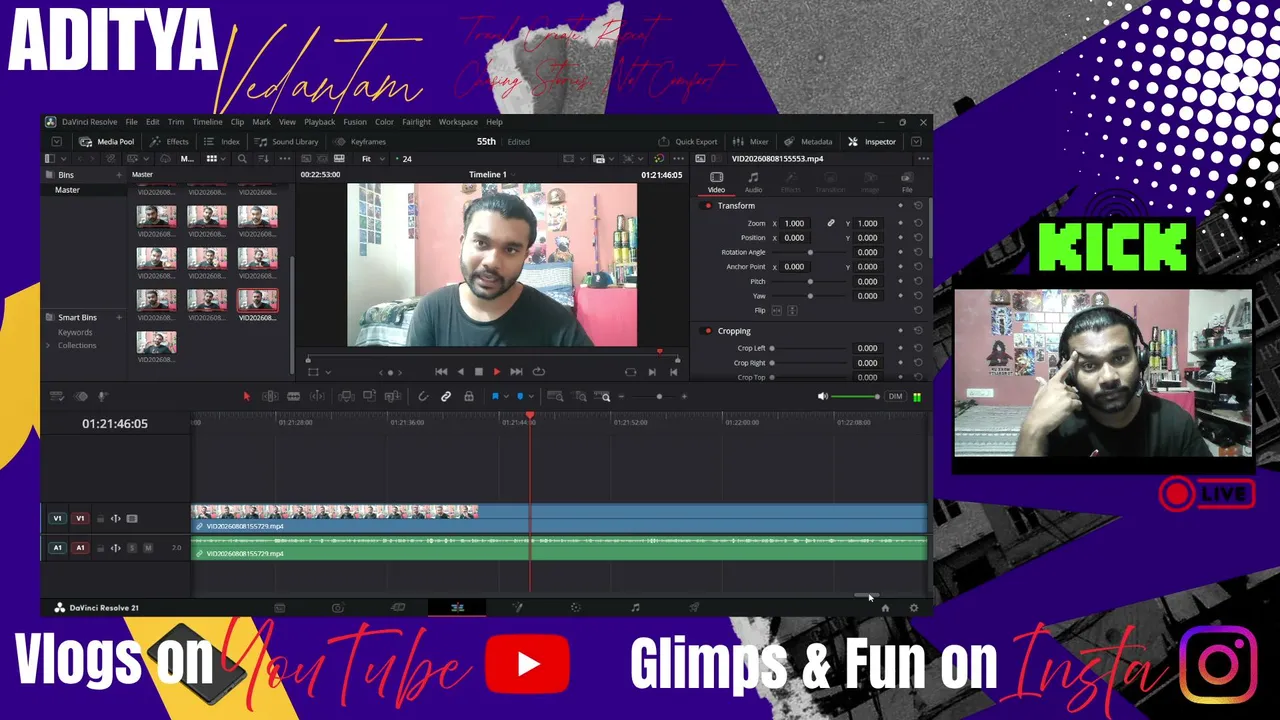Viewport: 1280px width, 720px height.
Task: Toggle the timeline Snapping magnet icon
Action: [x=423, y=397]
